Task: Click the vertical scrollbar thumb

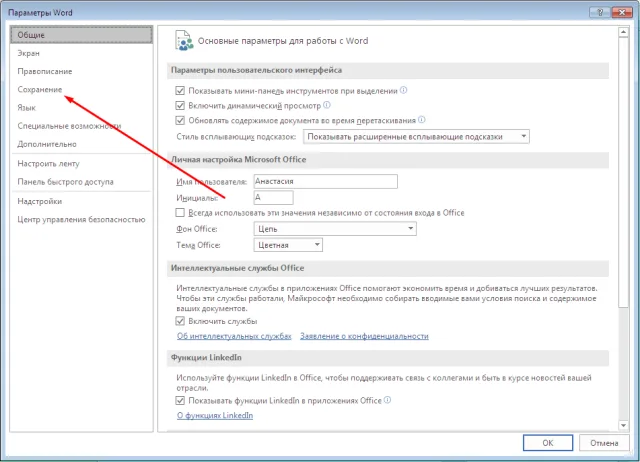Action: click(623, 172)
